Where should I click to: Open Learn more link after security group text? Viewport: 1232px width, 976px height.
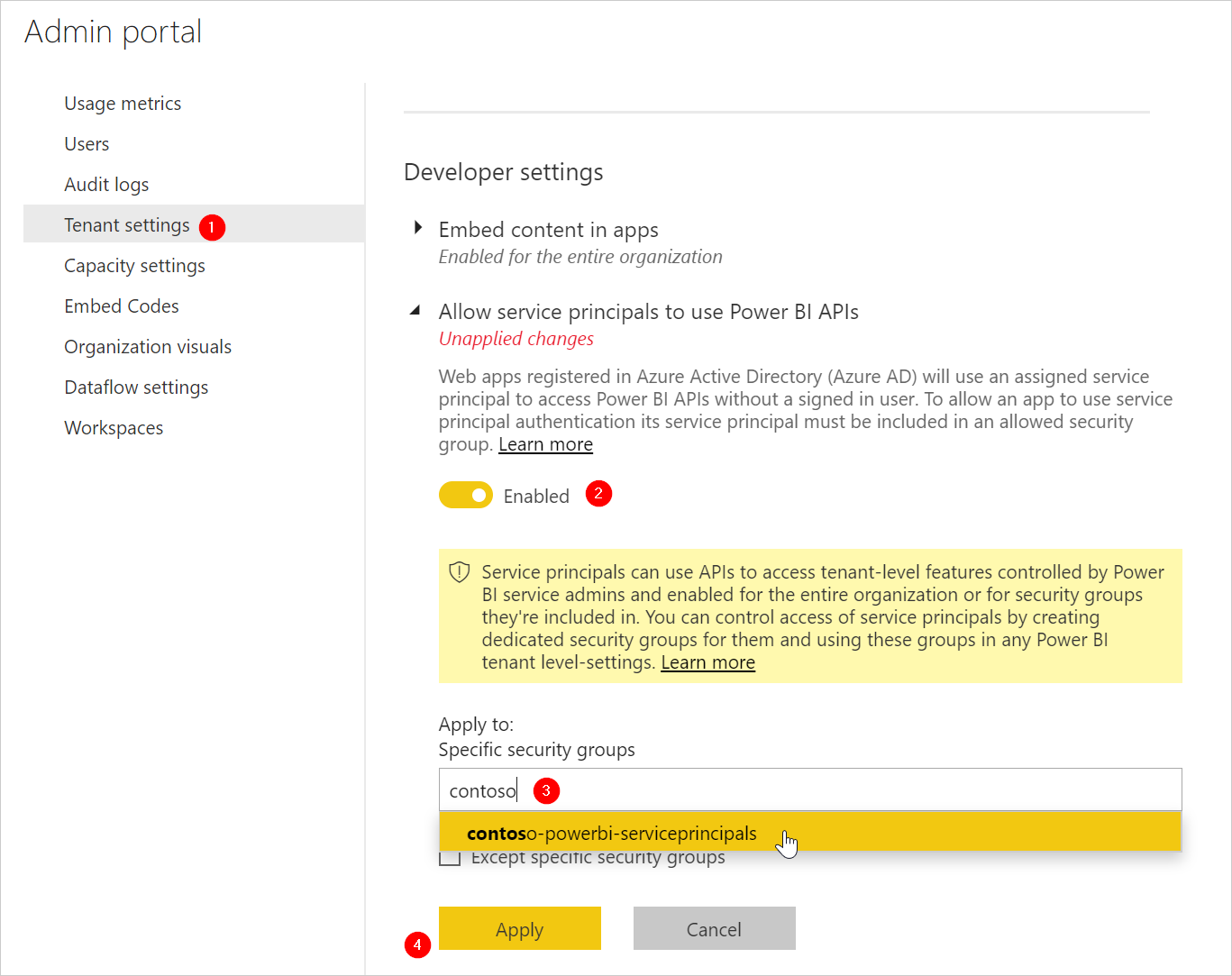pyautogui.click(x=545, y=444)
